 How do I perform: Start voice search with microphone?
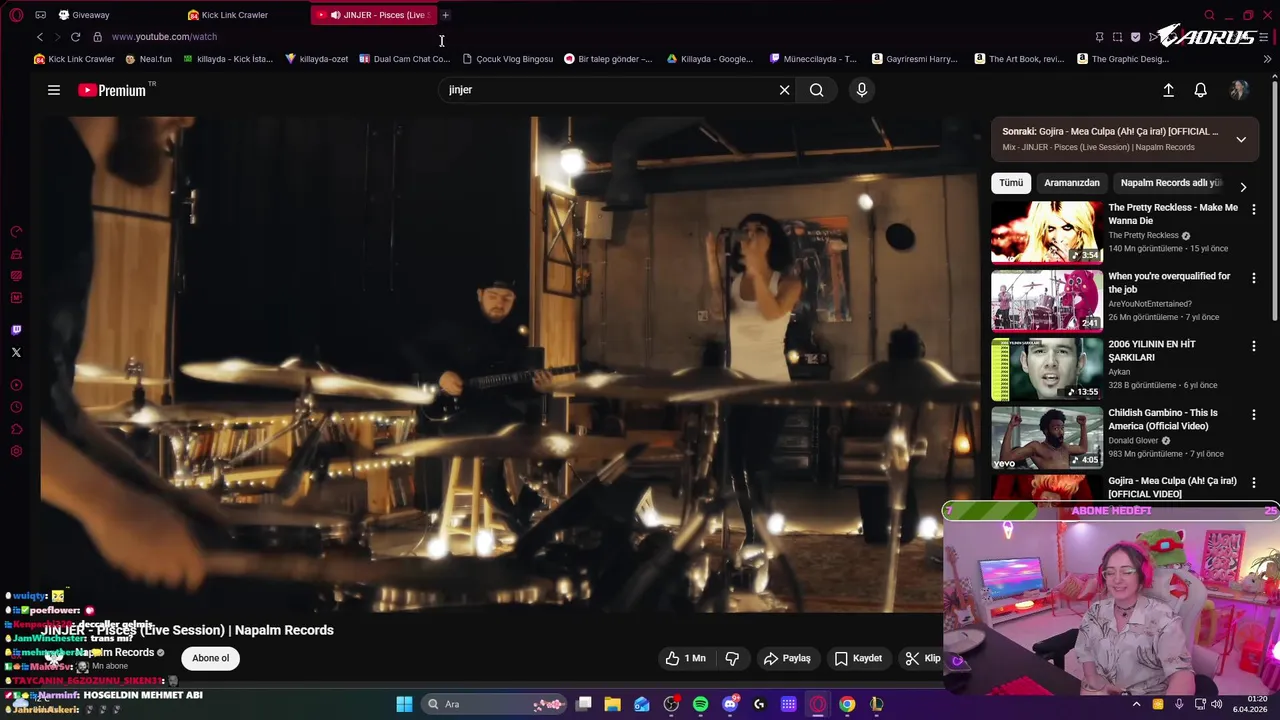(862, 90)
